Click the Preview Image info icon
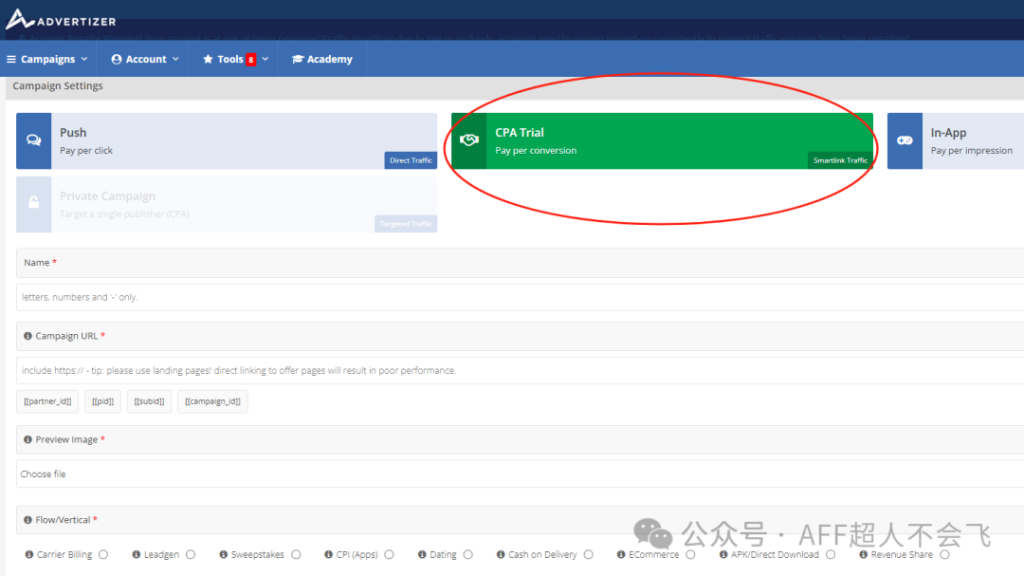 (x=28, y=440)
